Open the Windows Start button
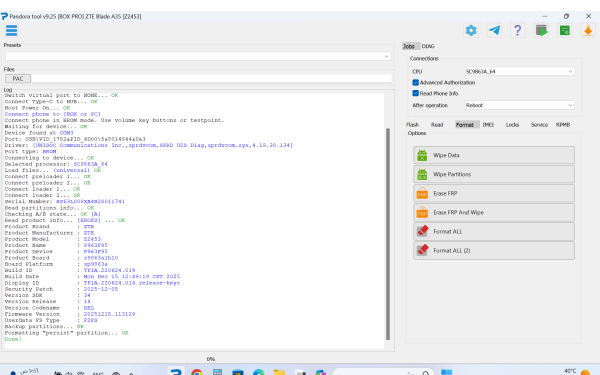The width and height of the screenshot is (600, 375). [x=447, y=372]
